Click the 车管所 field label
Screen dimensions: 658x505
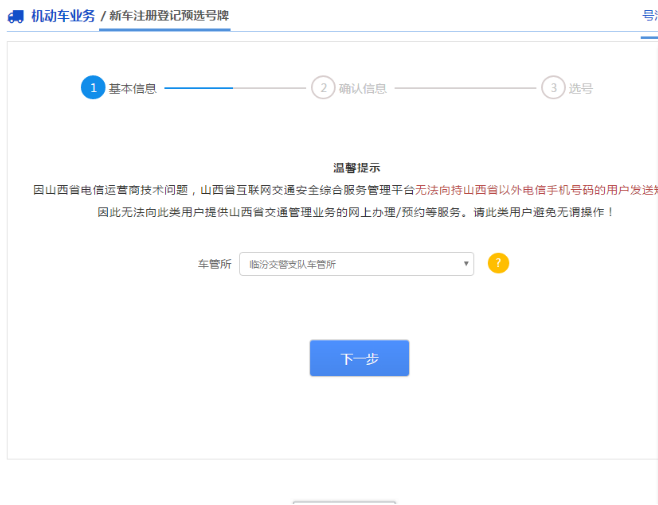click(214, 264)
